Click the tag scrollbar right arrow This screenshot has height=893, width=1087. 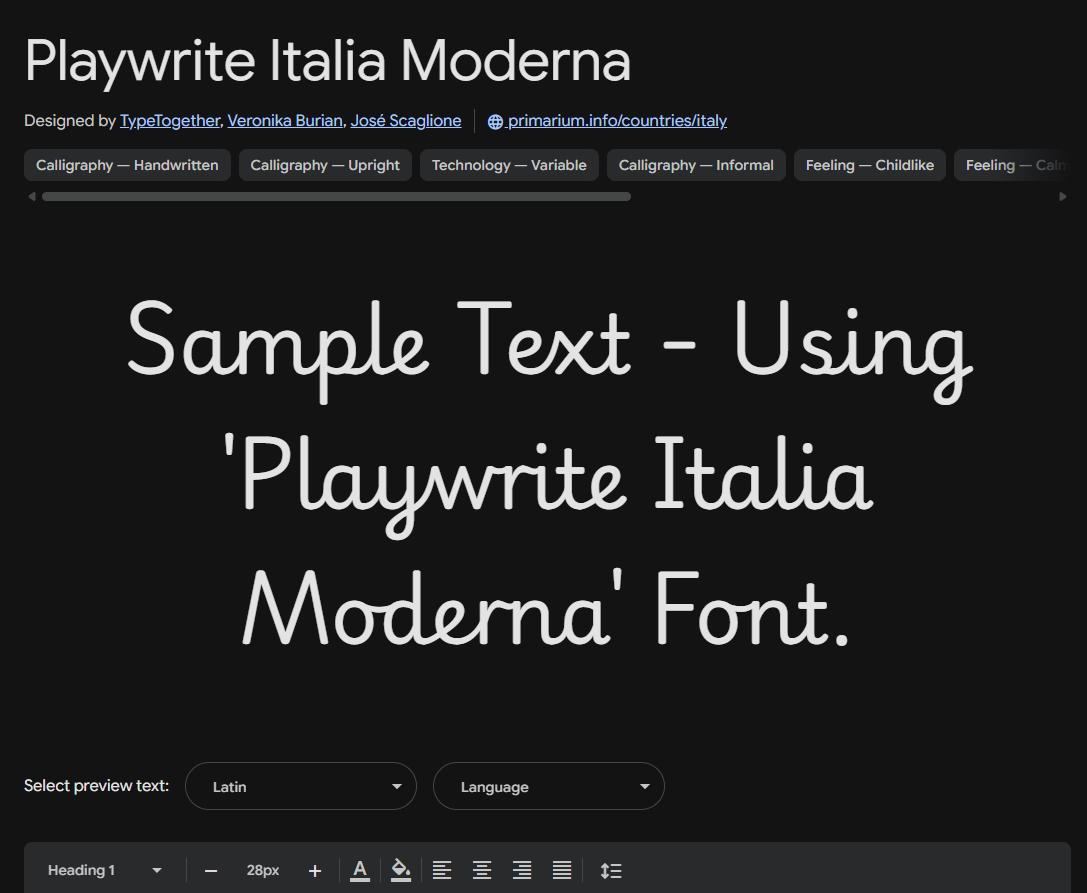tap(1063, 197)
